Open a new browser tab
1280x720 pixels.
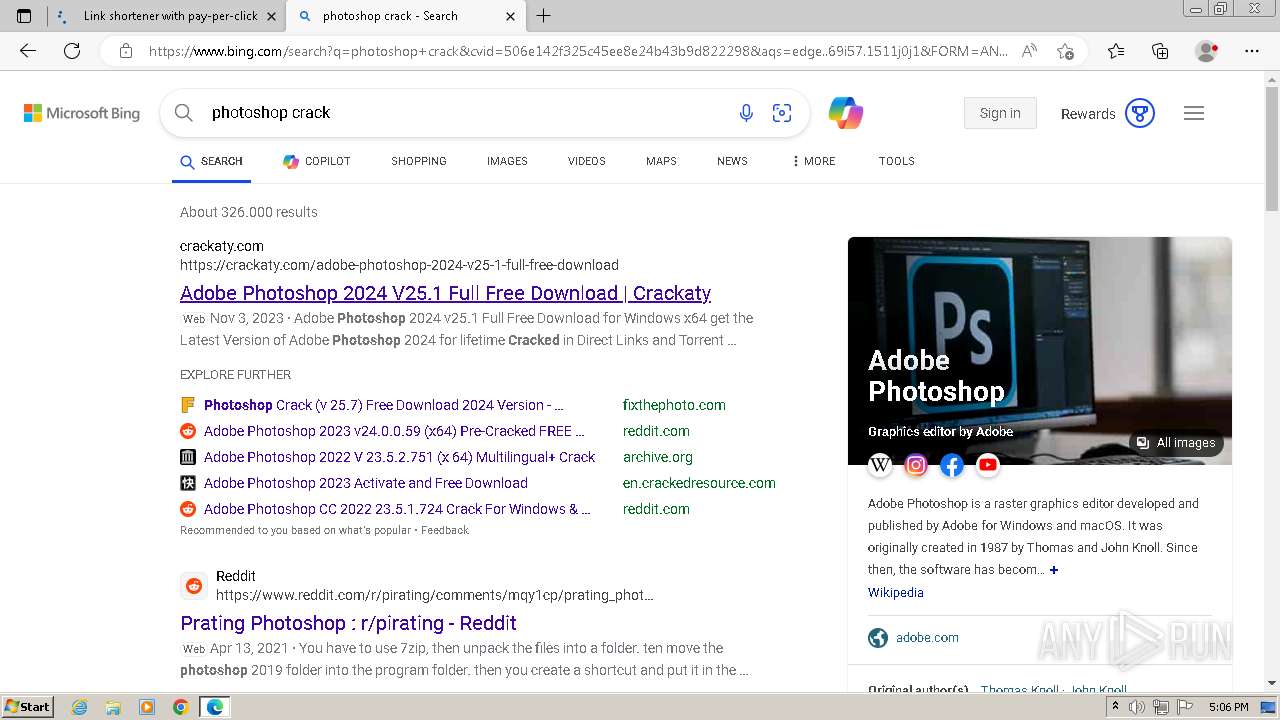tap(544, 16)
